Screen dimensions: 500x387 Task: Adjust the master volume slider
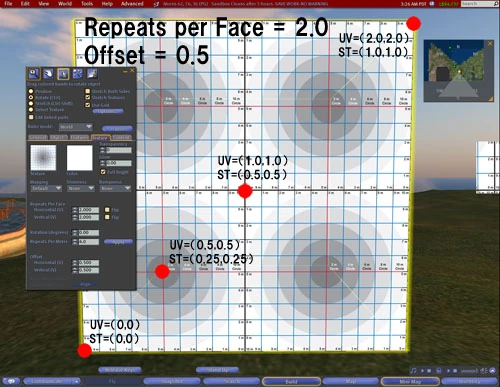(469, 371)
